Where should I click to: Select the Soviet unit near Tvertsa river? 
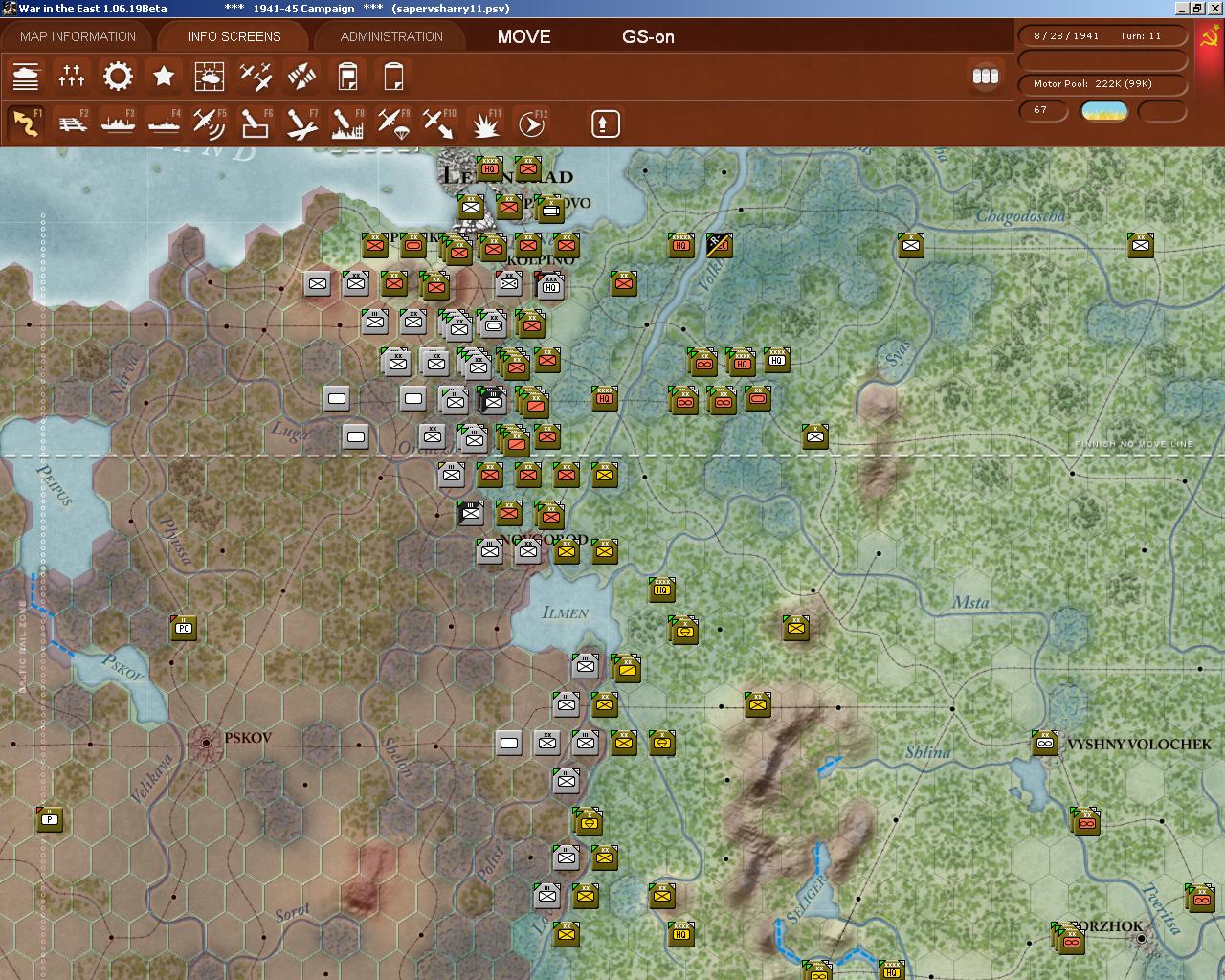1200,898
